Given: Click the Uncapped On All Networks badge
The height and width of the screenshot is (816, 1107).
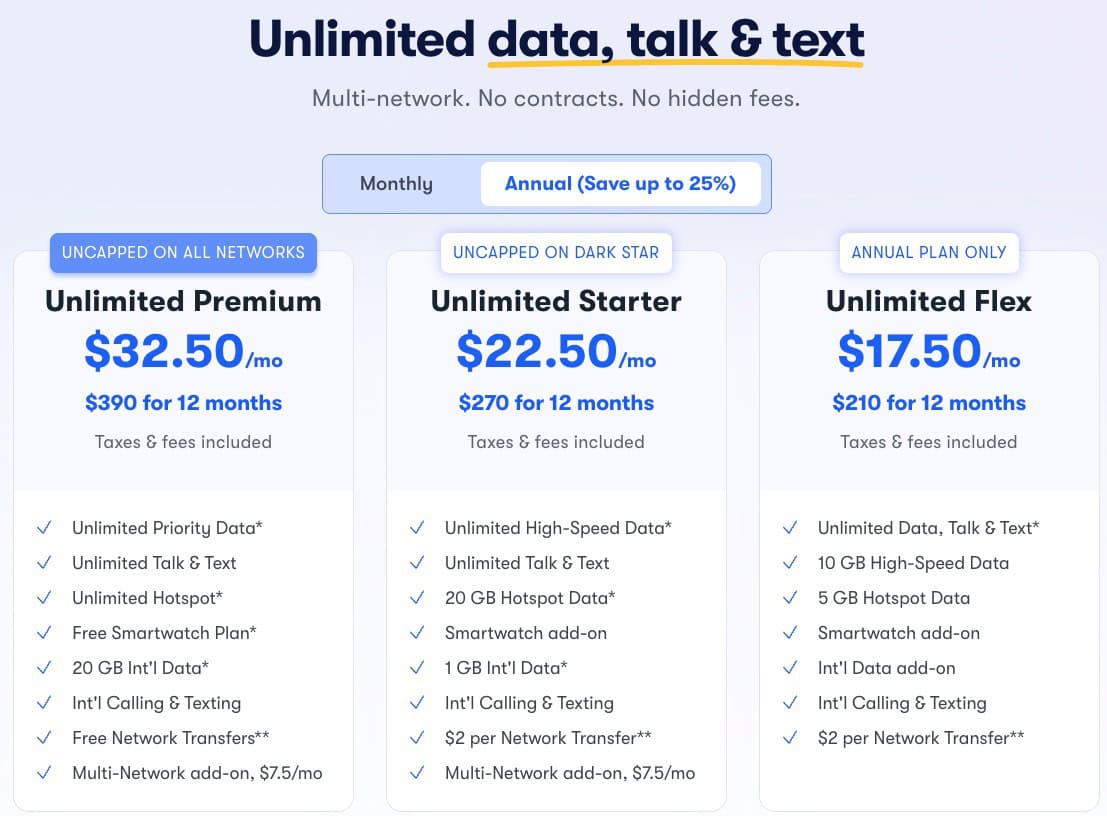Looking at the screenshot, I should point(184,253).
